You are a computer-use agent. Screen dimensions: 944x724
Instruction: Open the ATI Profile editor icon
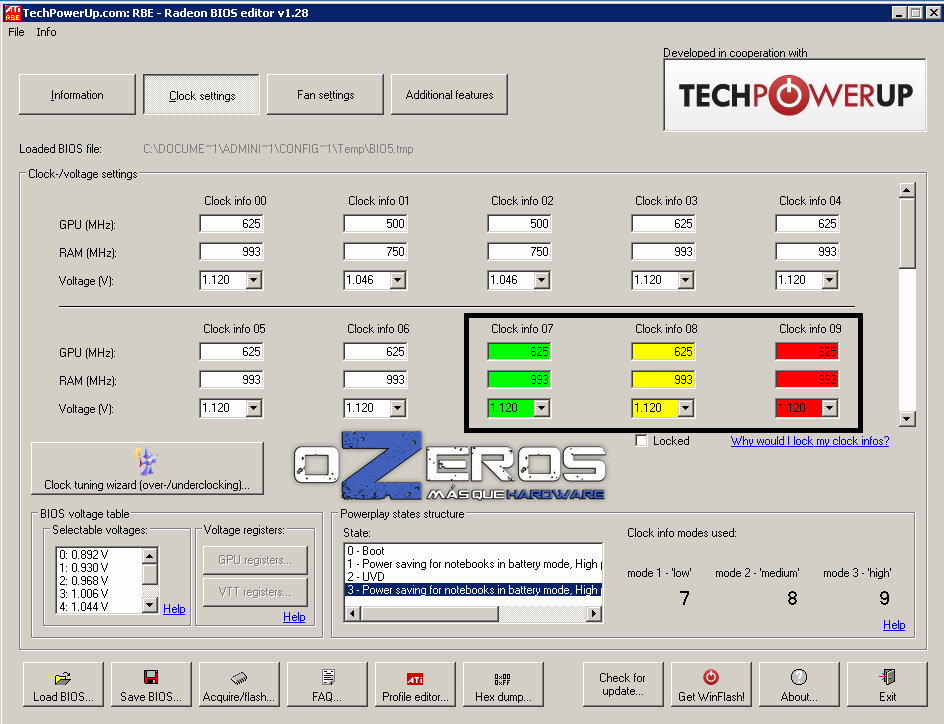point(415,679)
